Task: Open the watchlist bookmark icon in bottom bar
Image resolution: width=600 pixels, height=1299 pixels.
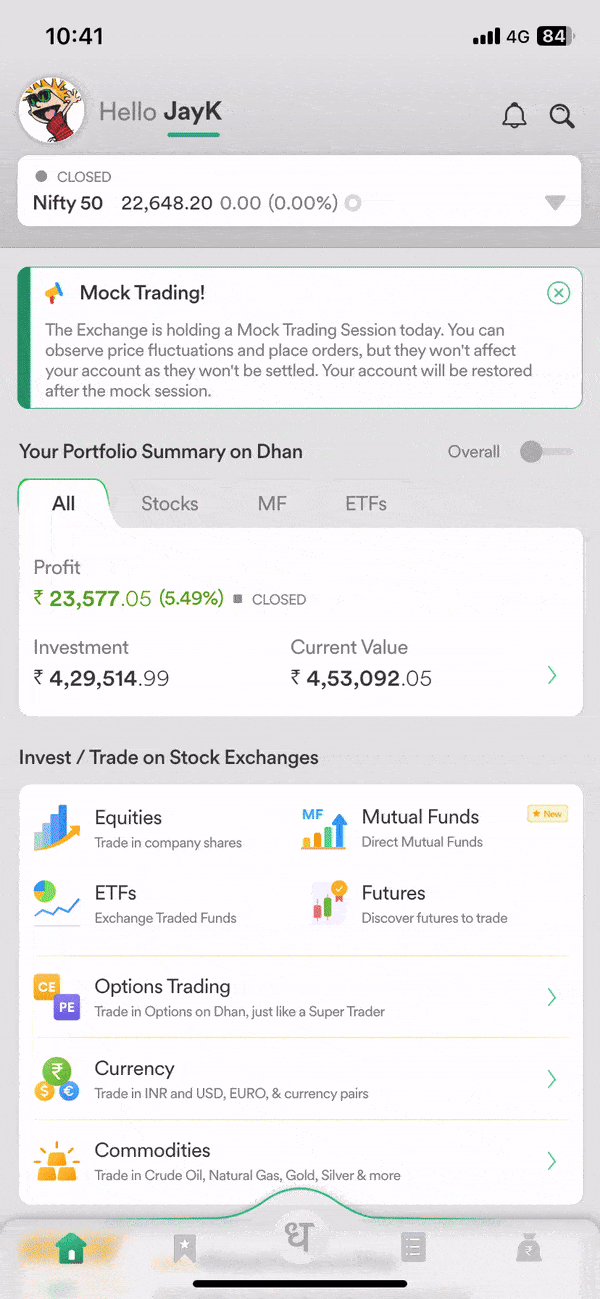Action: pyautogui.click(x=185, y=1248)
